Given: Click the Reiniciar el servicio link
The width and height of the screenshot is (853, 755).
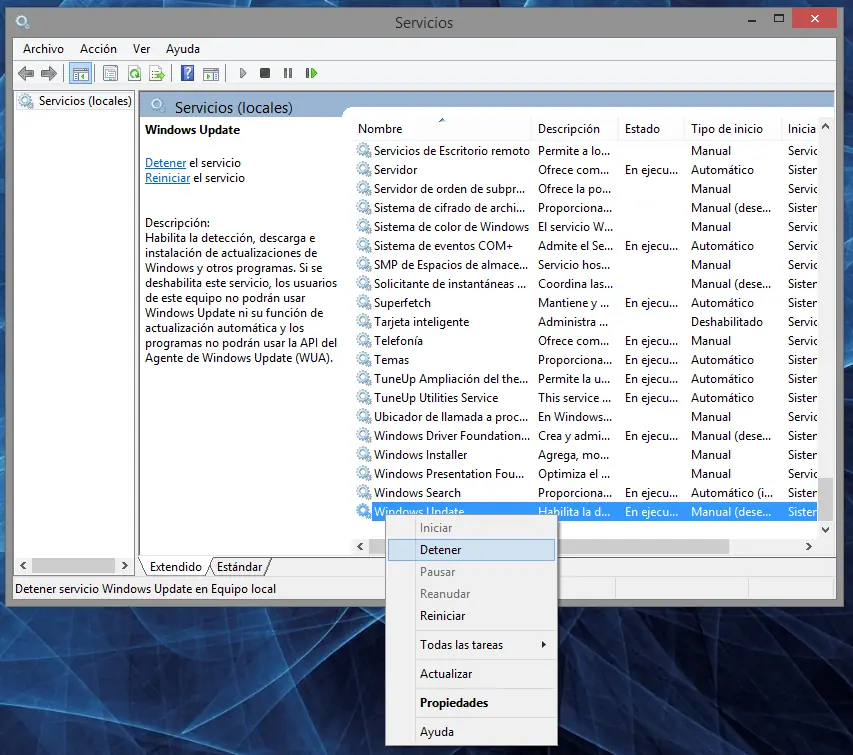Looking at the screenshot, I should pyautogui.click(x=168, y=178).
